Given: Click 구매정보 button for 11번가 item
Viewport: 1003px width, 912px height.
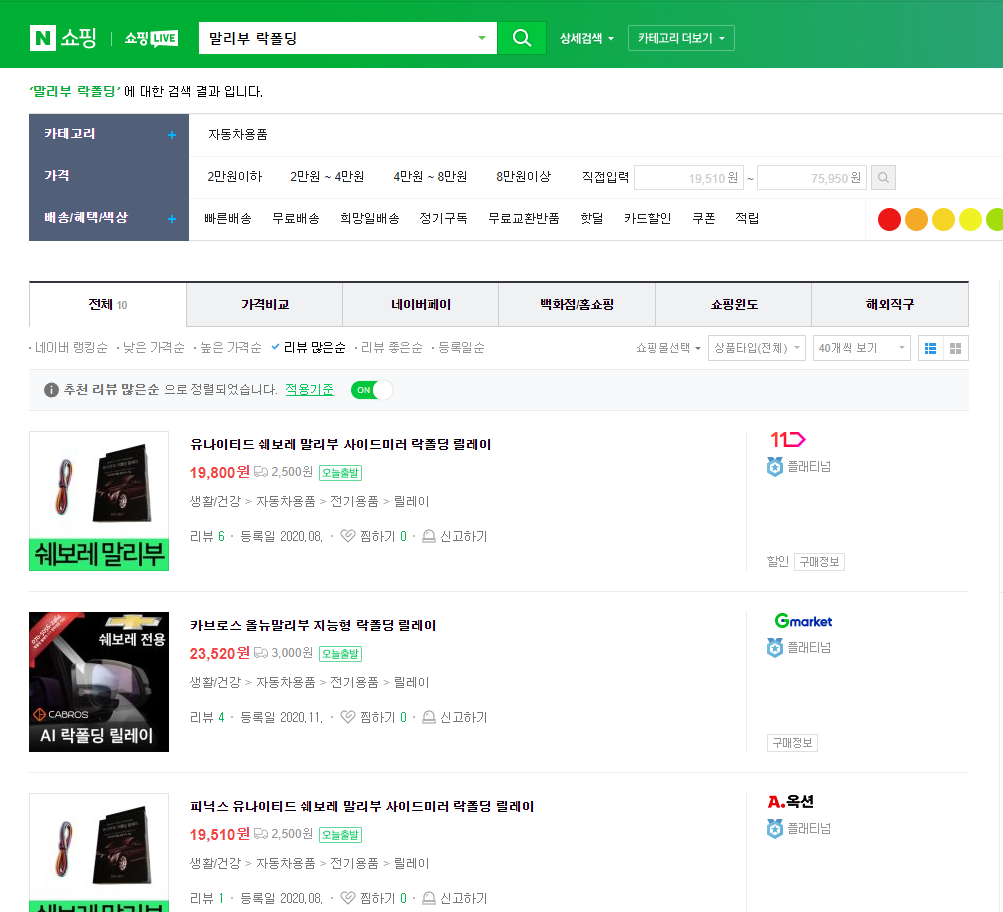Looking at the screenshot, I should [819, 562].
